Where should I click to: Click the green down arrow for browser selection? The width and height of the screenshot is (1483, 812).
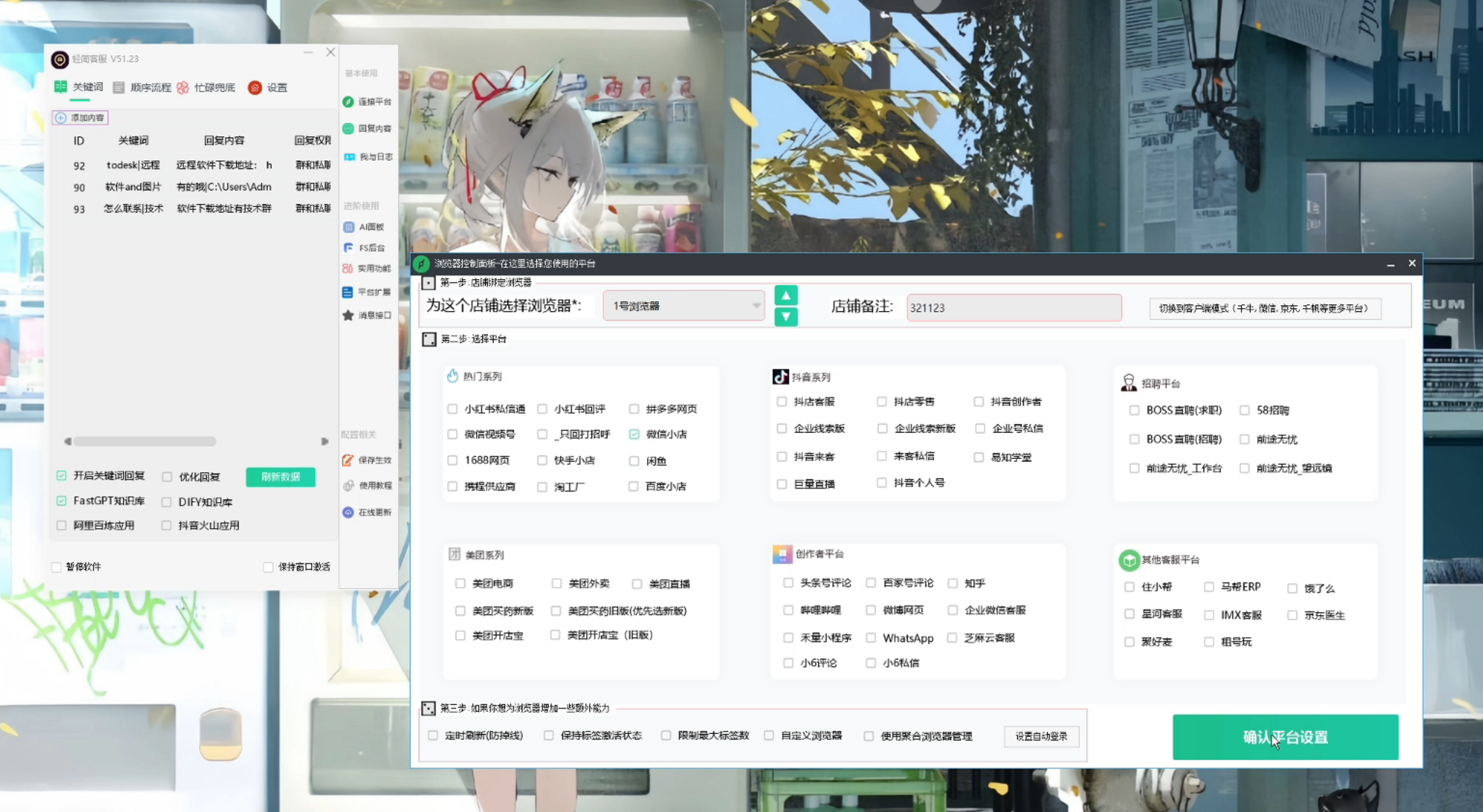[x=786, y=317]
